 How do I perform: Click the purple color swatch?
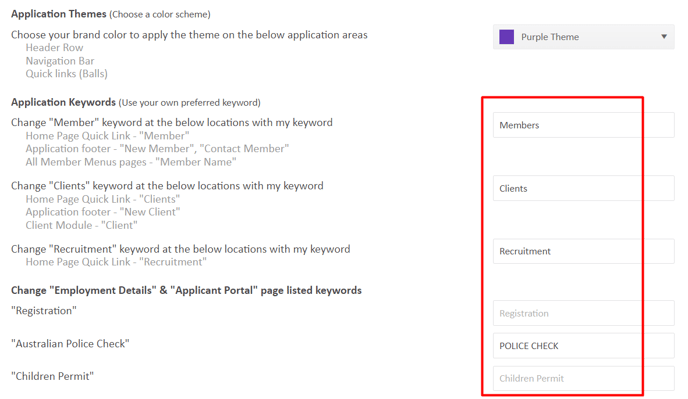click(x=506, y=37)
